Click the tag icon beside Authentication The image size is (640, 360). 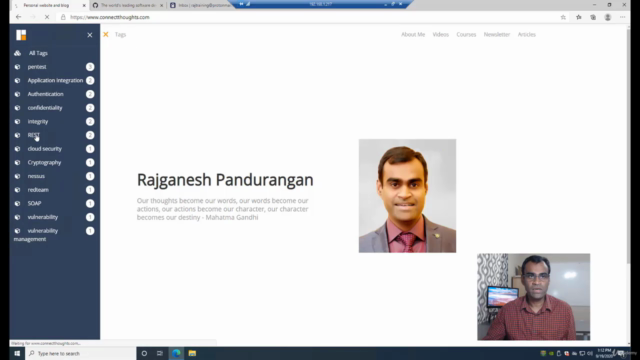click(x=17, y=94)
